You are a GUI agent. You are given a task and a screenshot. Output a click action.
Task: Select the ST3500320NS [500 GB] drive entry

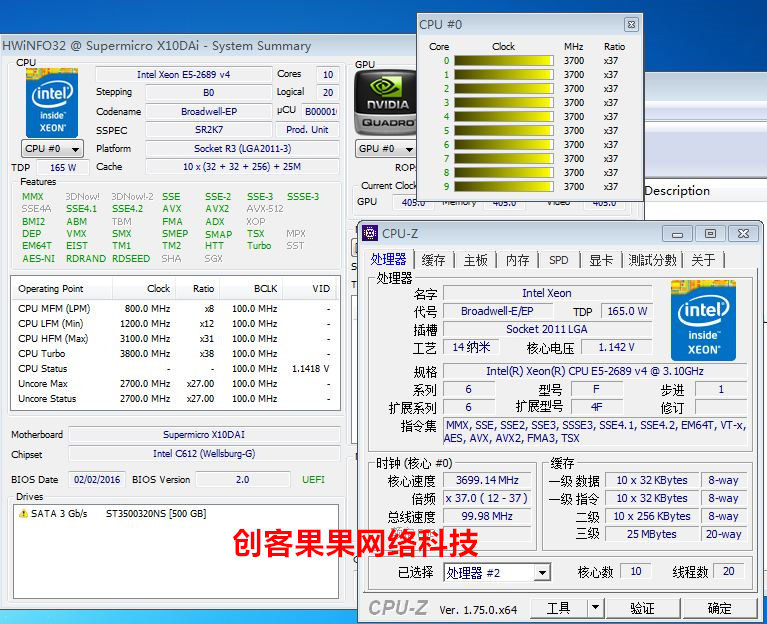(156, 513)
